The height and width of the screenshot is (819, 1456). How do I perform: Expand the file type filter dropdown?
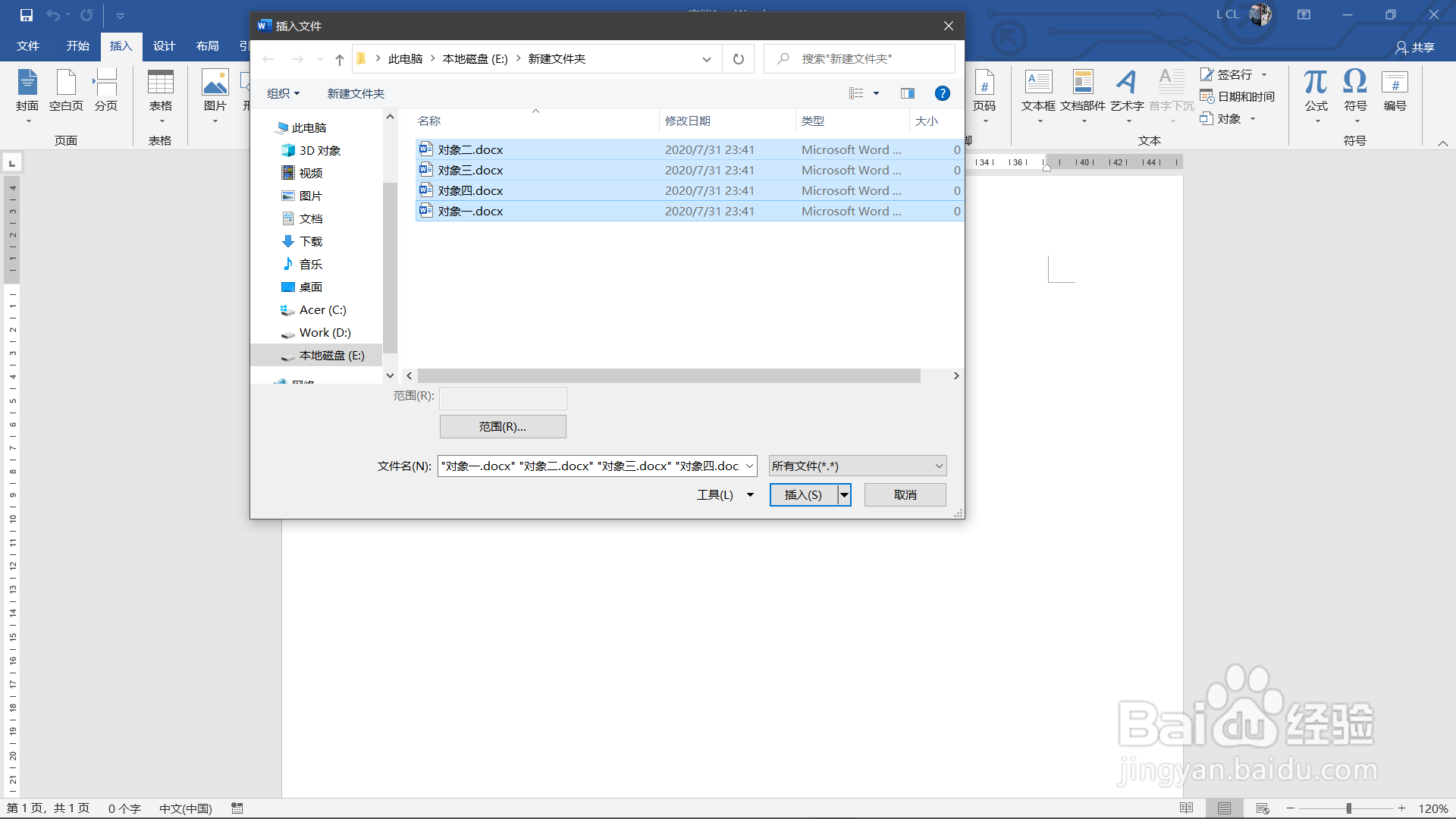coord(939,466)
